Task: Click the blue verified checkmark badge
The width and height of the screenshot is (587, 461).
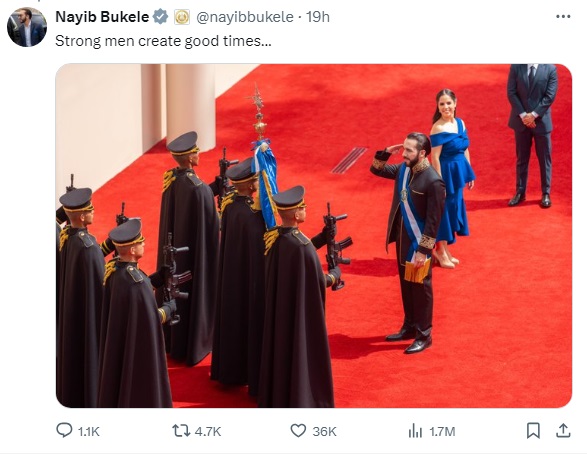Action: pos(161,17)
